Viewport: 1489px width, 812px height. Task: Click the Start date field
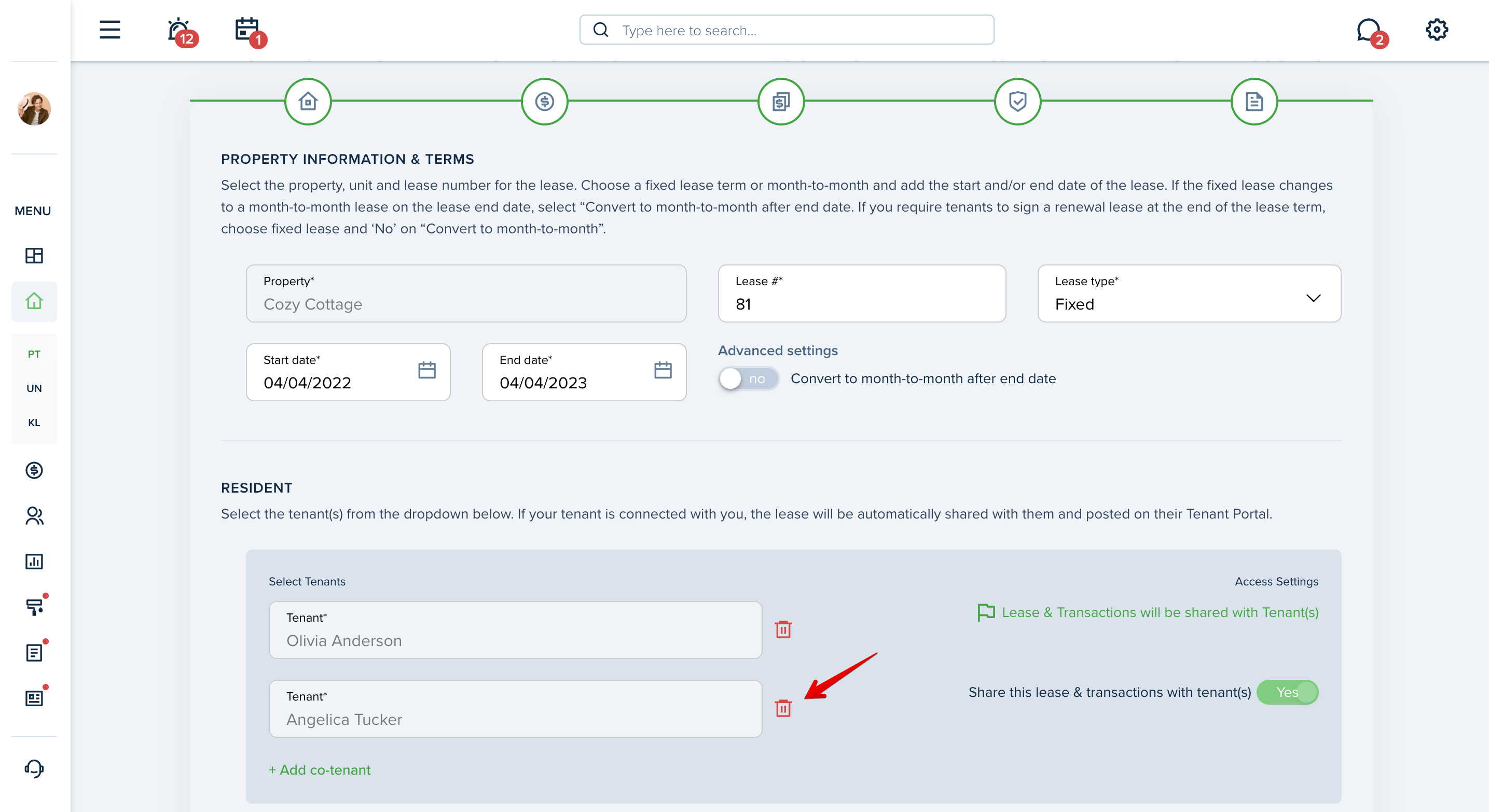(x=348, y=372)
